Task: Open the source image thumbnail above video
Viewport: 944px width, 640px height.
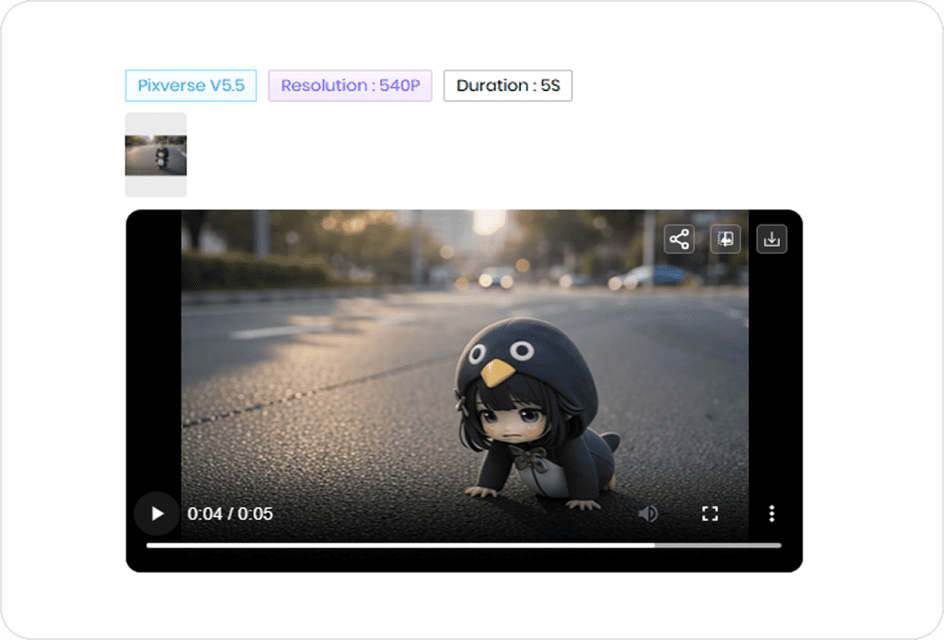Action: [x=156, y=155]
